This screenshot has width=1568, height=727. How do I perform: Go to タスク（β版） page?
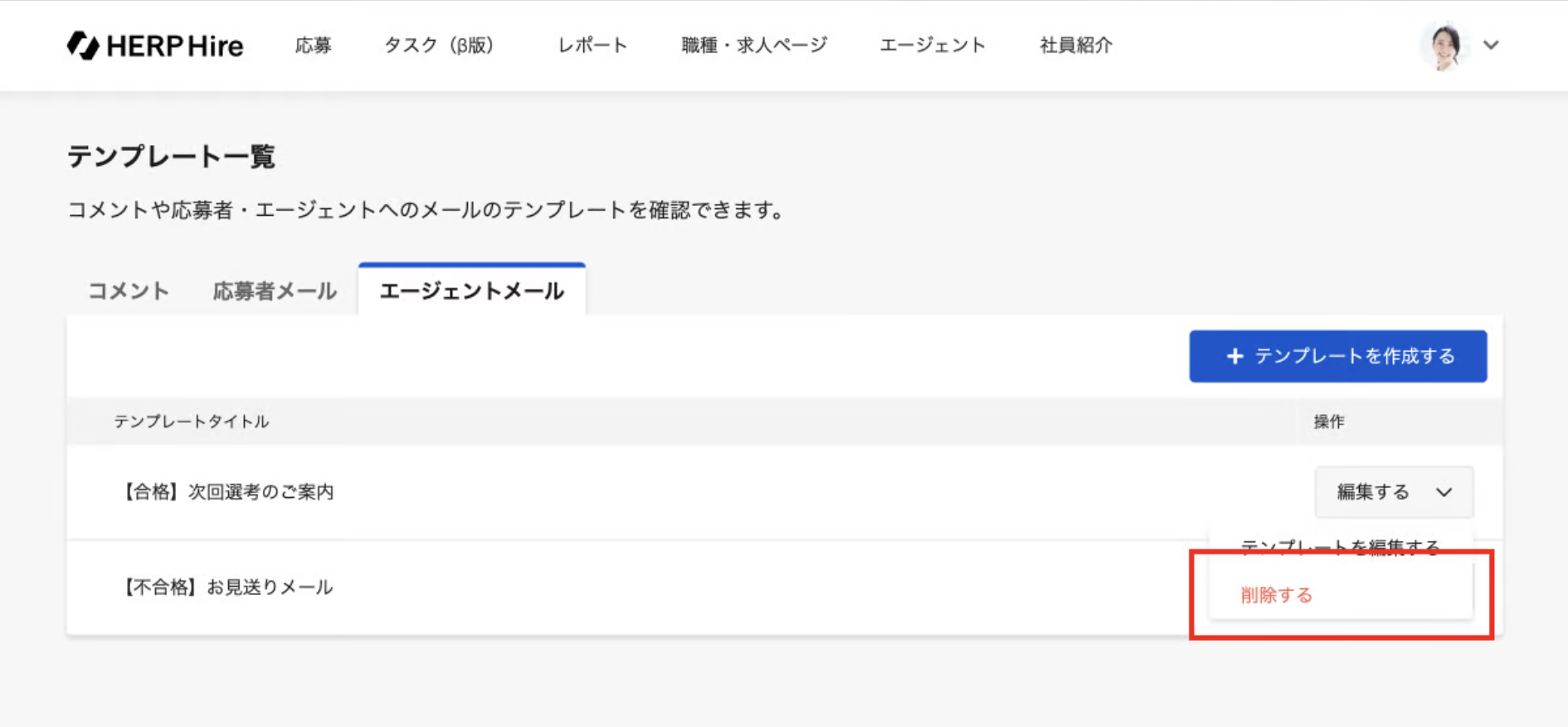[438, 46]
